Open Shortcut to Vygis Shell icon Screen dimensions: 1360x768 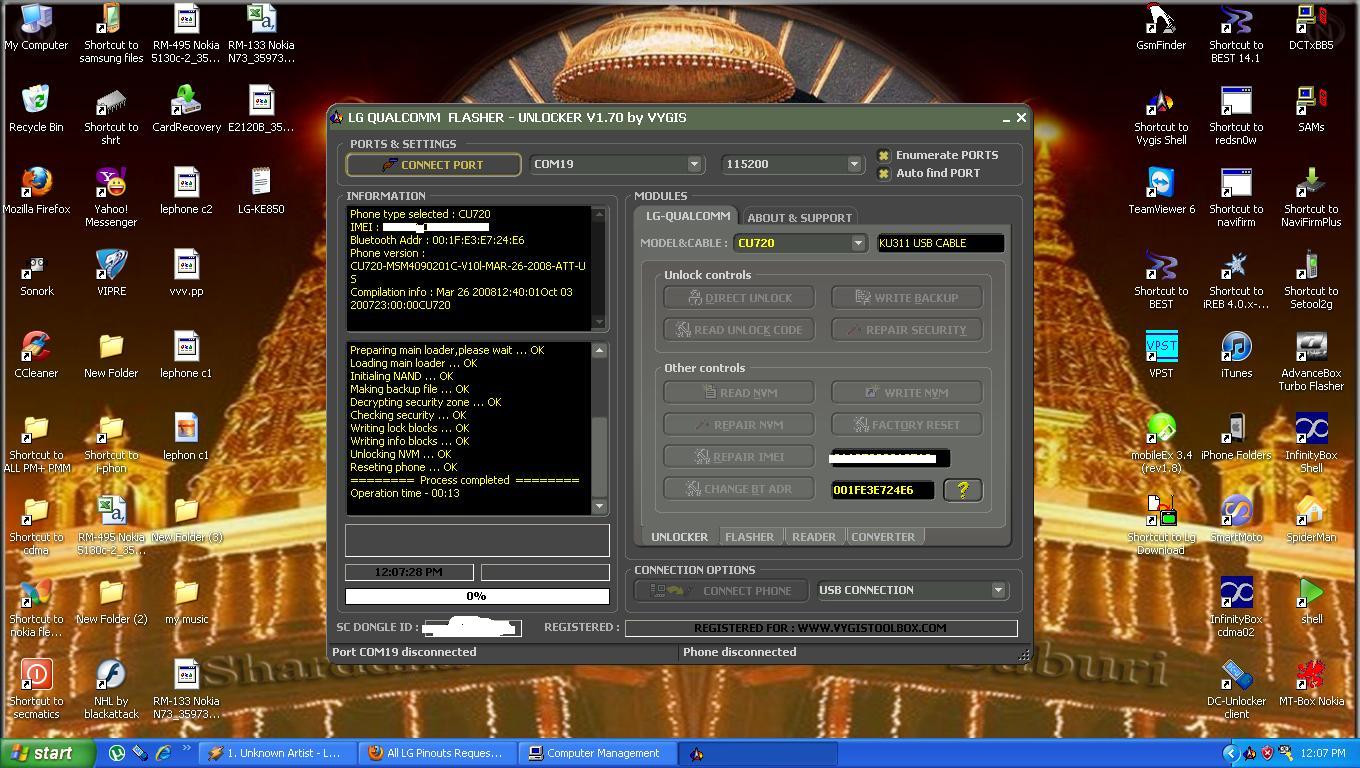tap(1161, 115)
